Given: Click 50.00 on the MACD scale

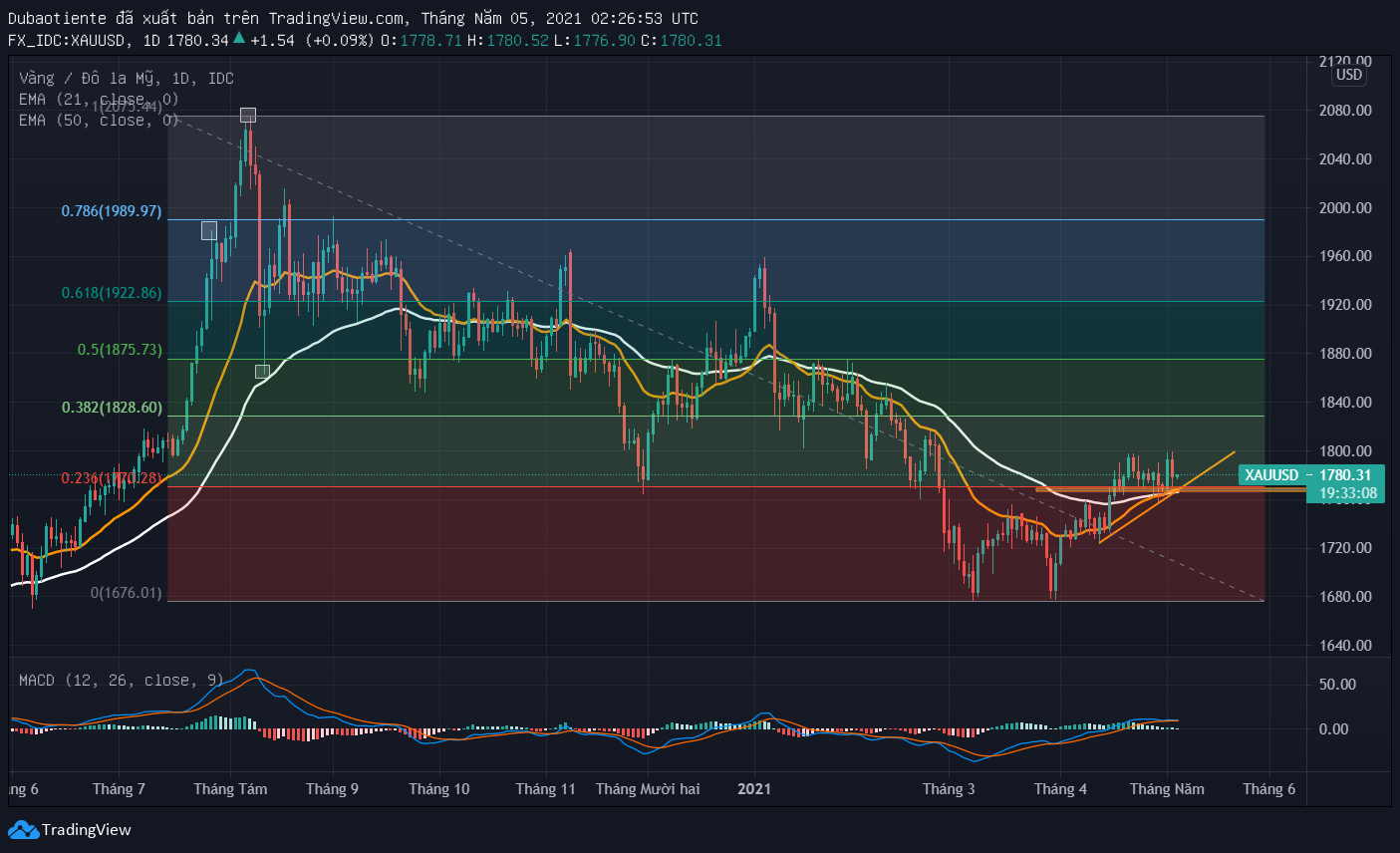Looking at the screenshot, I should pyautogui.click(x=1337, y=684).
